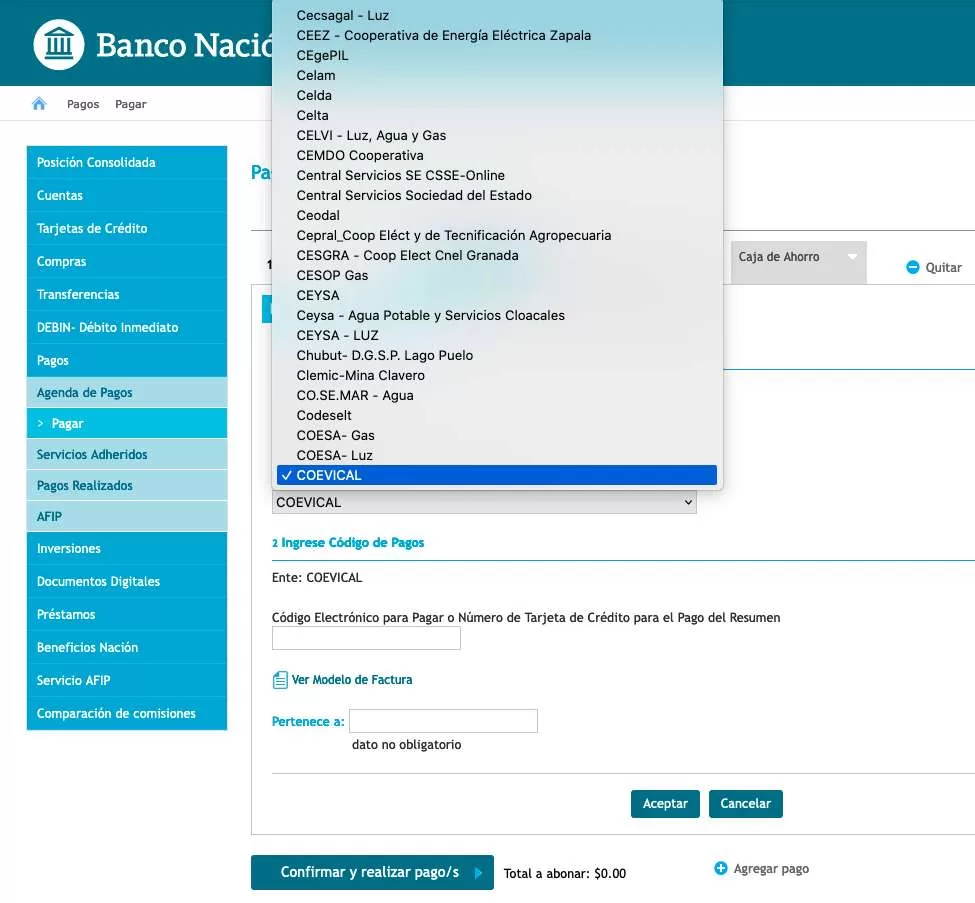Screen dimensions: 975x903
Task: Open Posición Consolidada in sidebar
Action: (127, 162)
